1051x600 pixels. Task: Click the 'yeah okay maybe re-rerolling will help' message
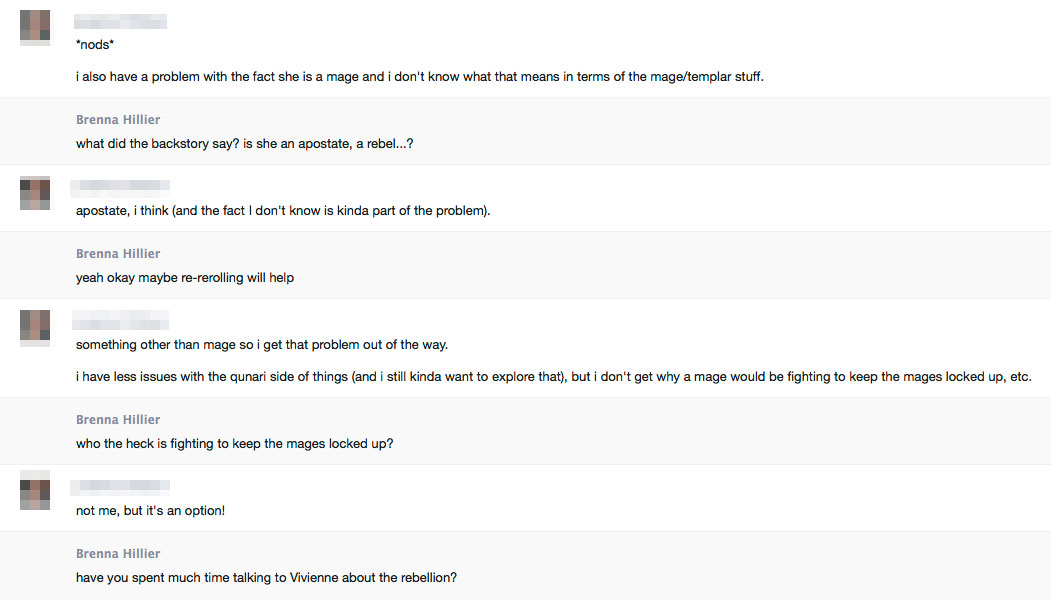point(185,278)
